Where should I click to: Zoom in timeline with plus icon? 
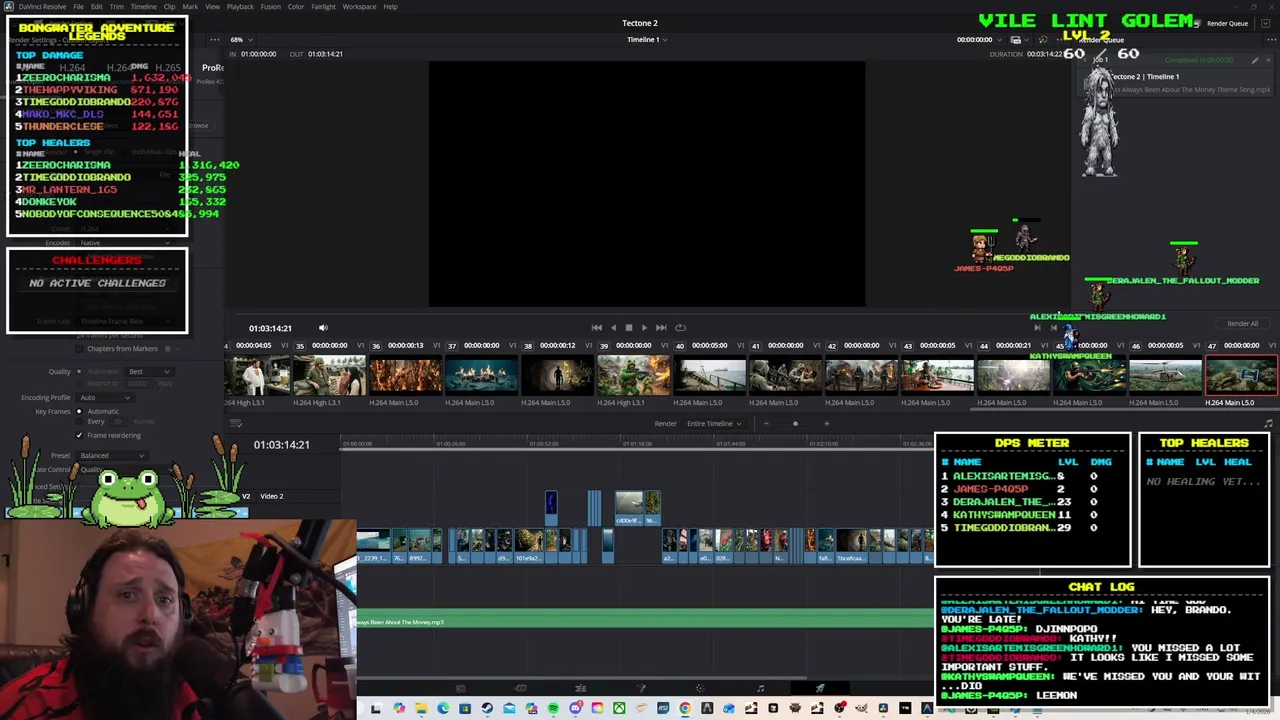pos(826,423)
